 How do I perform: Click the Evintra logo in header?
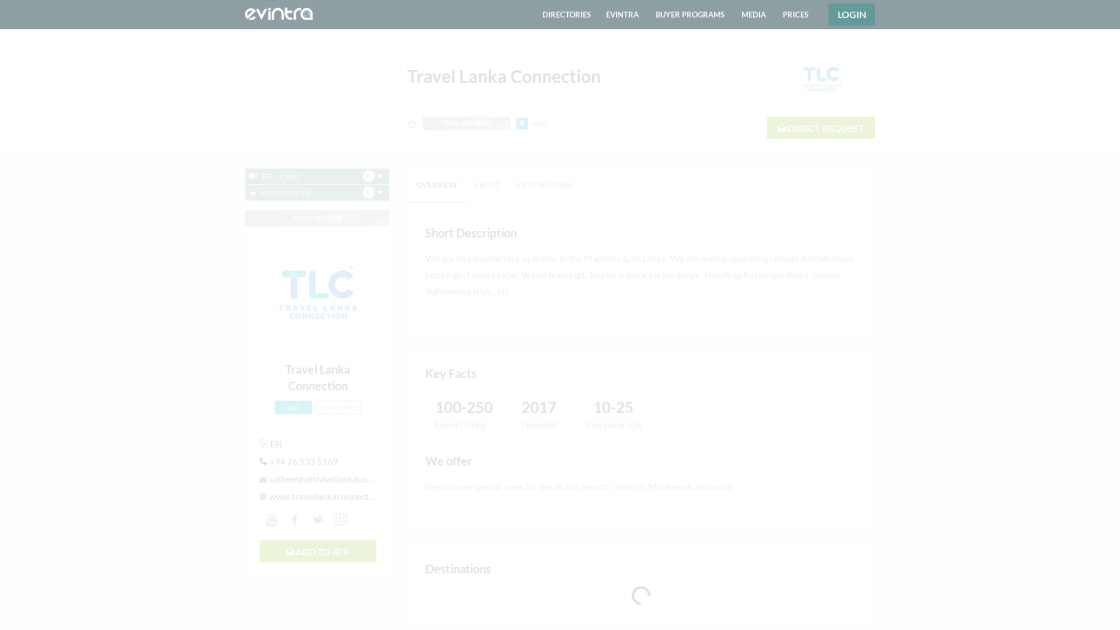click(x=279, y=14)
